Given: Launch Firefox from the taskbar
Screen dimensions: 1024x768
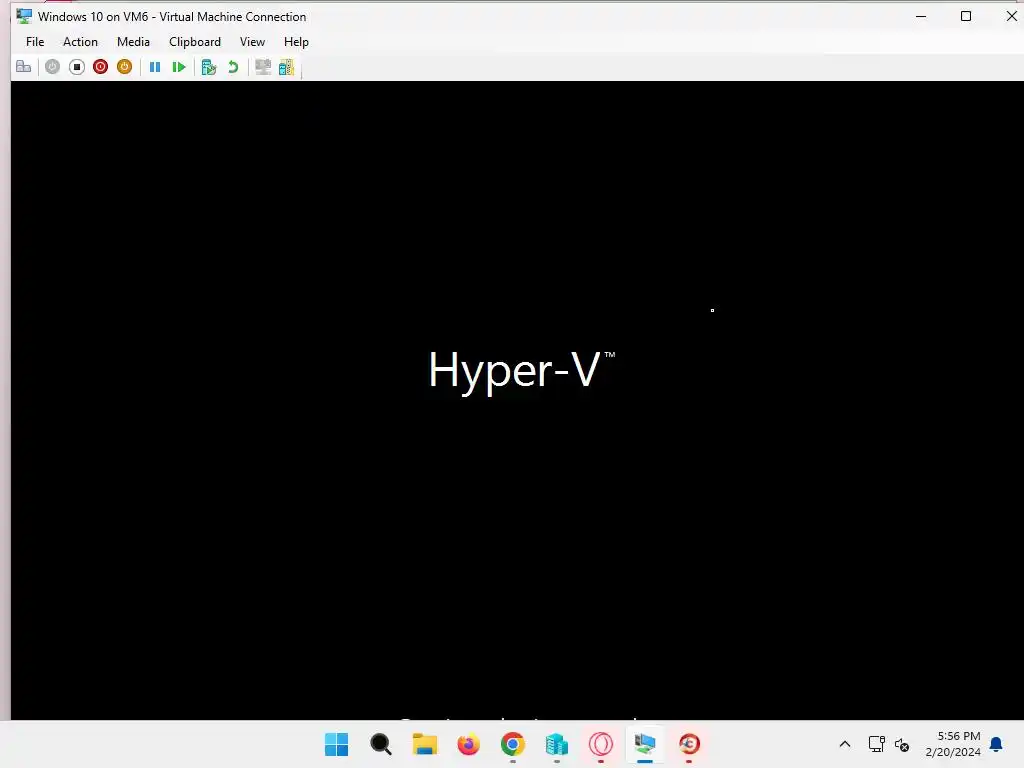Looking at the screenshot, I should click(x=468, y=744).
